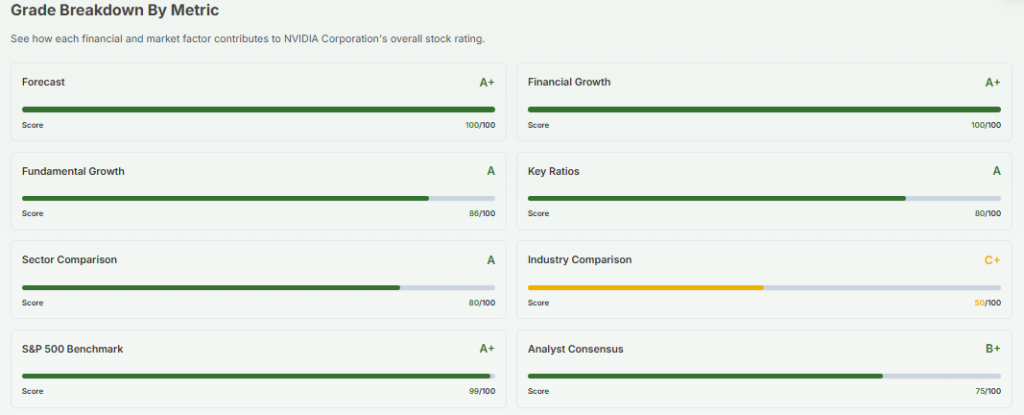Click the Score label on Forecast card
1024x415 pixels.
(x=33, y=125)
